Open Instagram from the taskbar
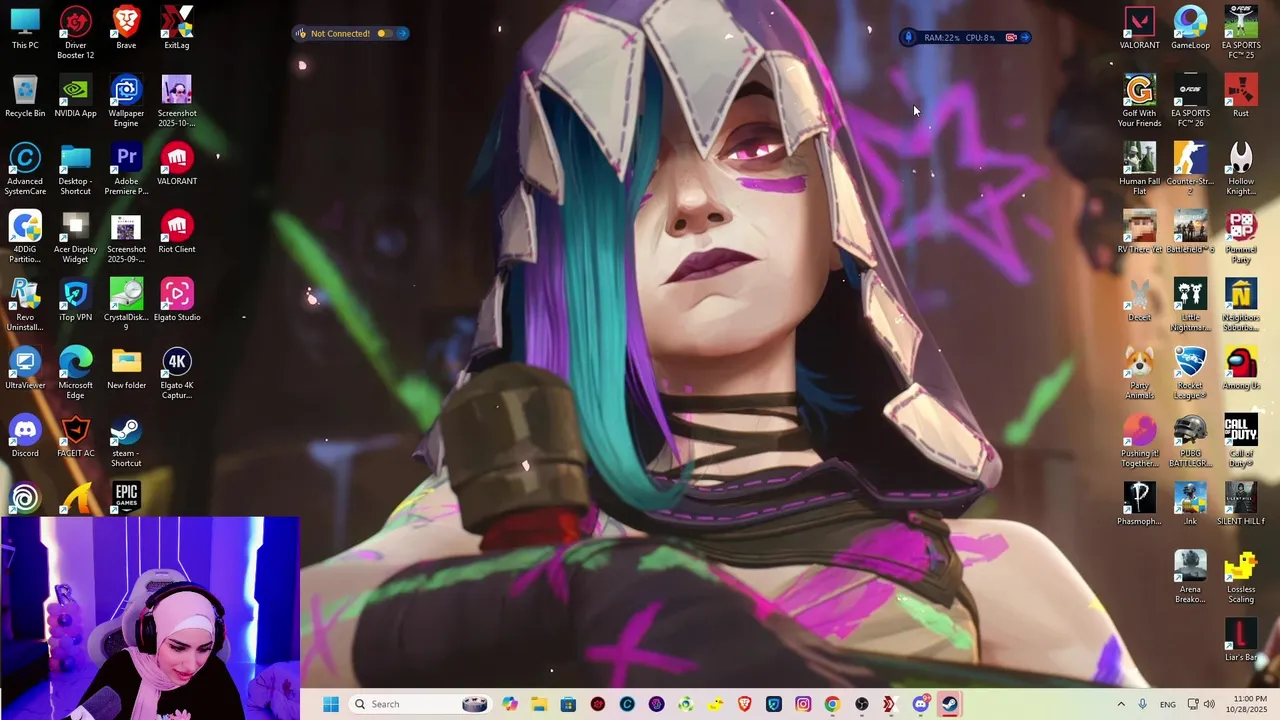The width and height of the screenshot is (1280, 720). (803, 704)
